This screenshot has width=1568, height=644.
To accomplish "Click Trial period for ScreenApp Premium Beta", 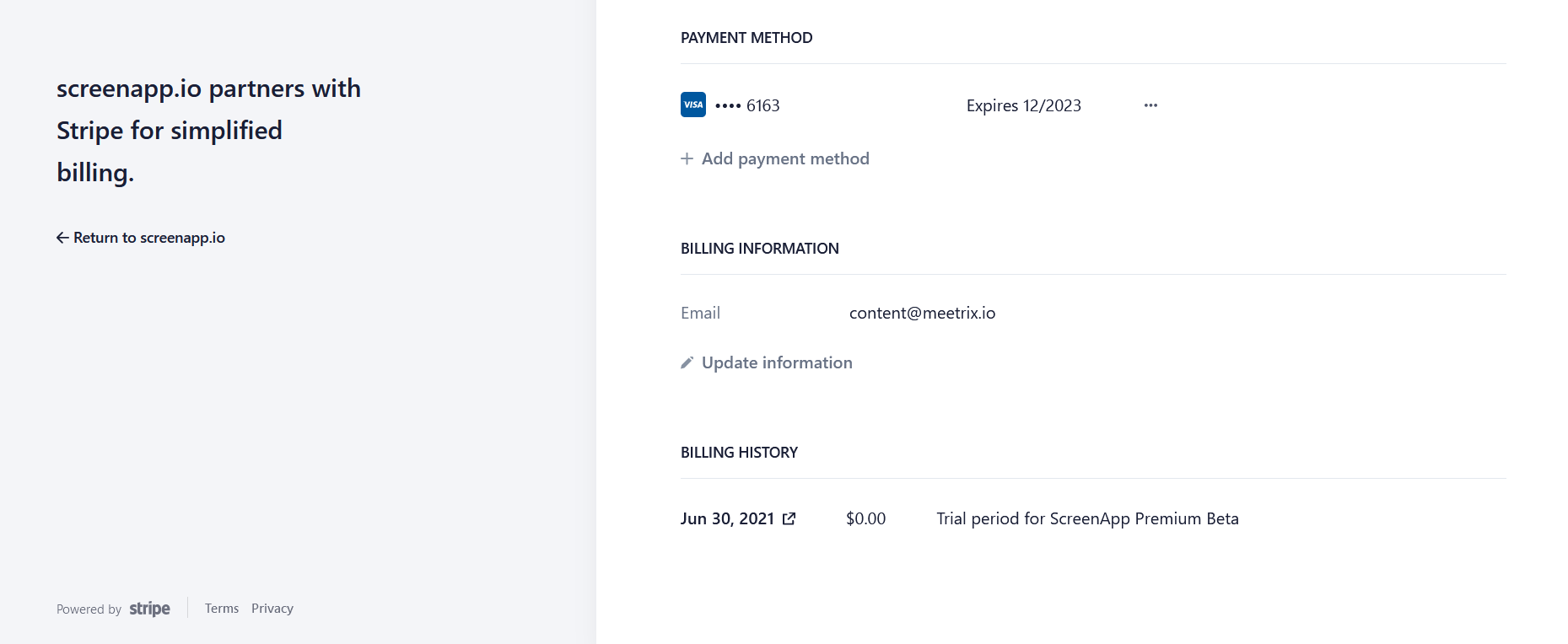I will coord(1087,518).
